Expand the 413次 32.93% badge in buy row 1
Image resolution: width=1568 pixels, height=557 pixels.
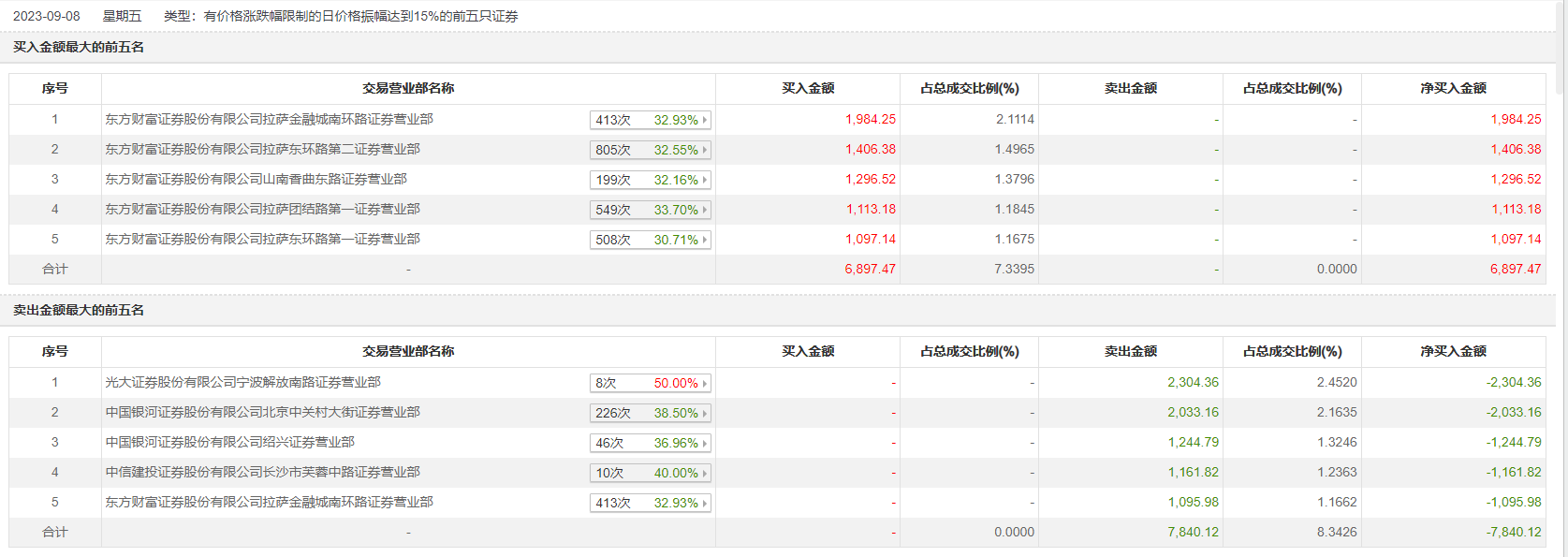651,120
